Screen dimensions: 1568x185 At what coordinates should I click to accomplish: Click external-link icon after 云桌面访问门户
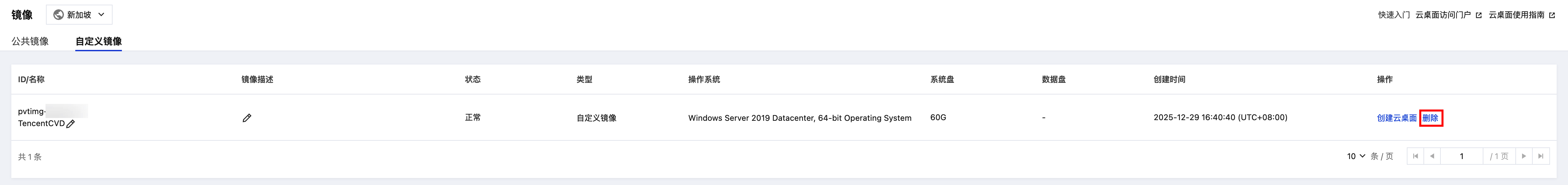pyautogui.click(x=1478, y=15)
